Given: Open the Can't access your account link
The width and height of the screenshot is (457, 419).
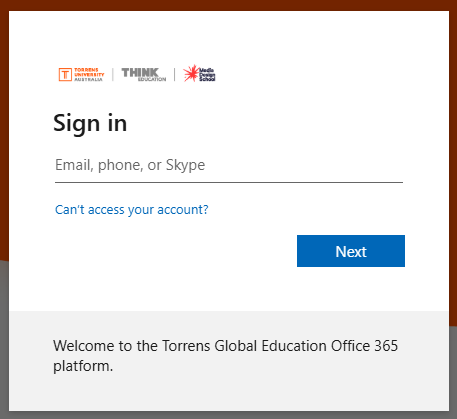Looking at the screenshot, I should pyautogui.click(x=132, y=210).
